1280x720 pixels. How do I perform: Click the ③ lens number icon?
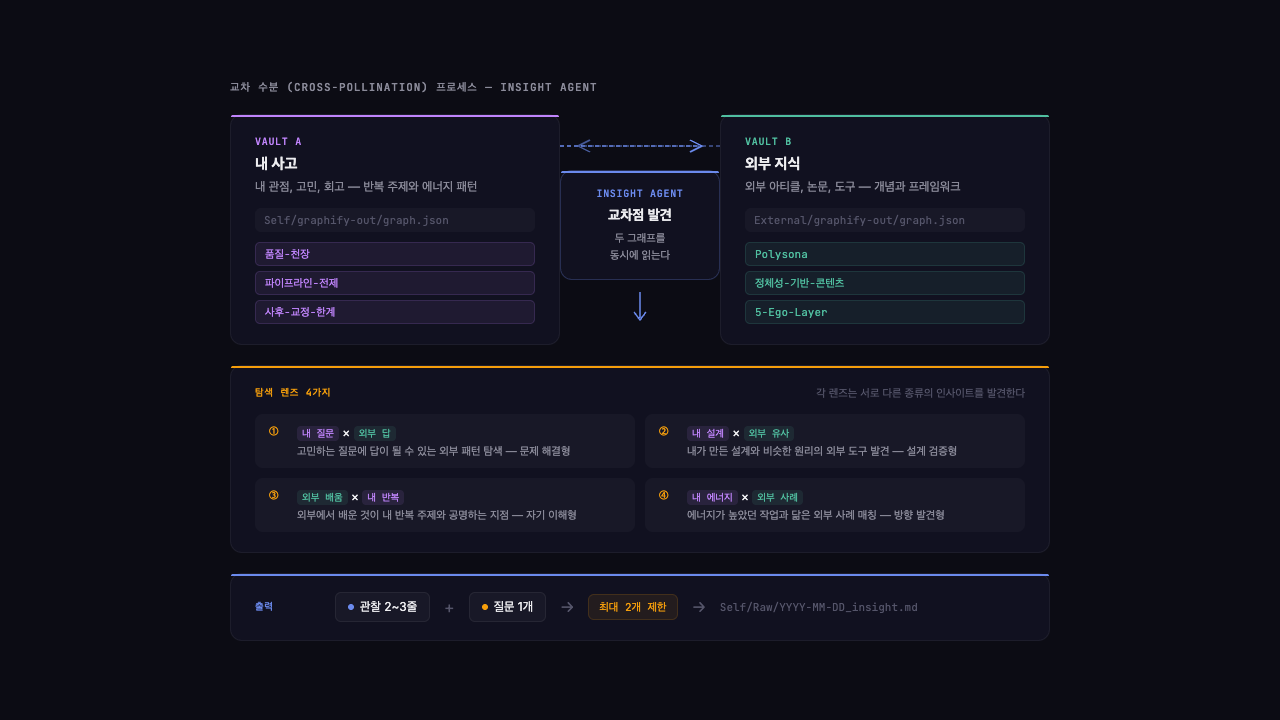272,495
